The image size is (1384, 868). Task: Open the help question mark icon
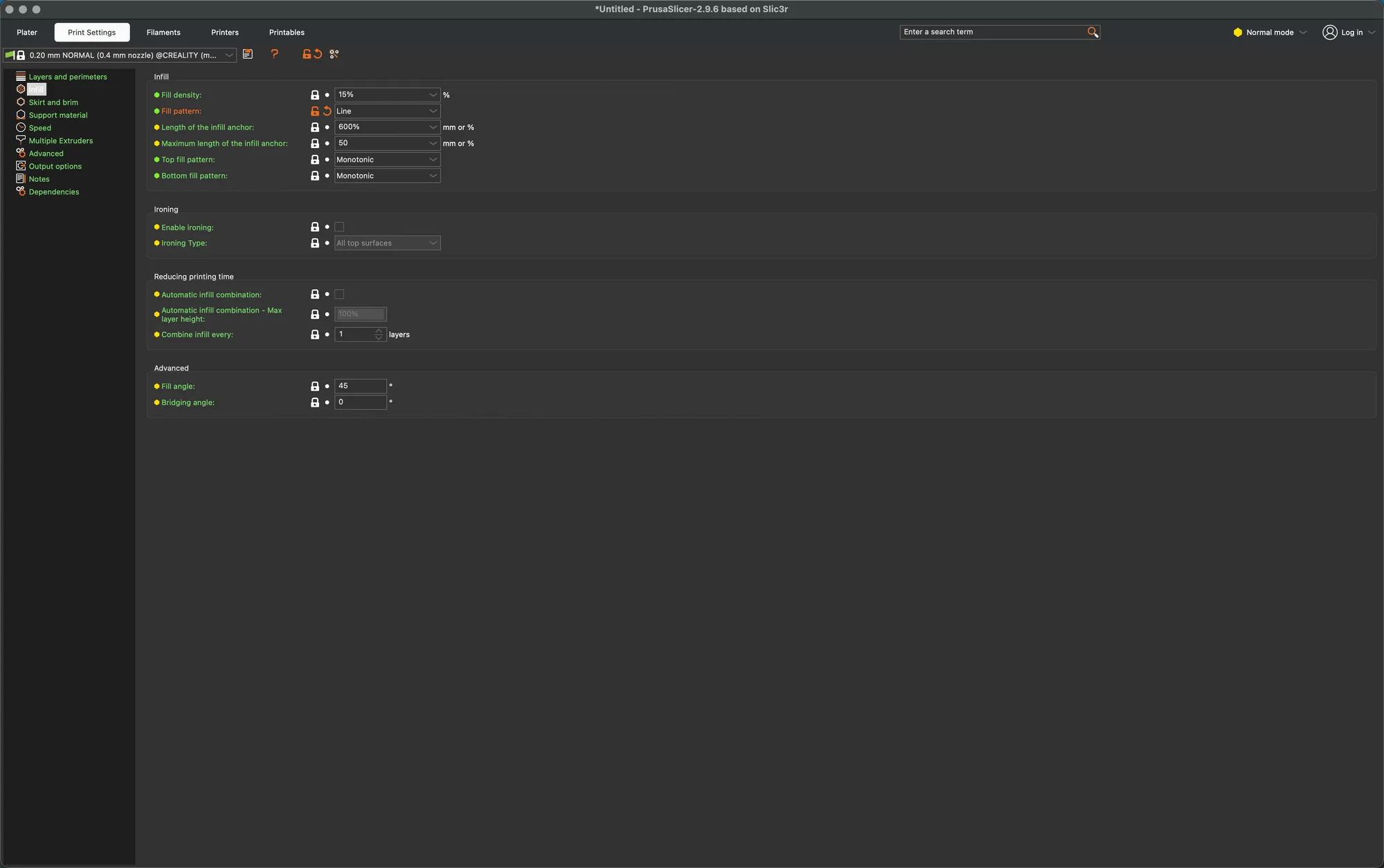[275, 54]
